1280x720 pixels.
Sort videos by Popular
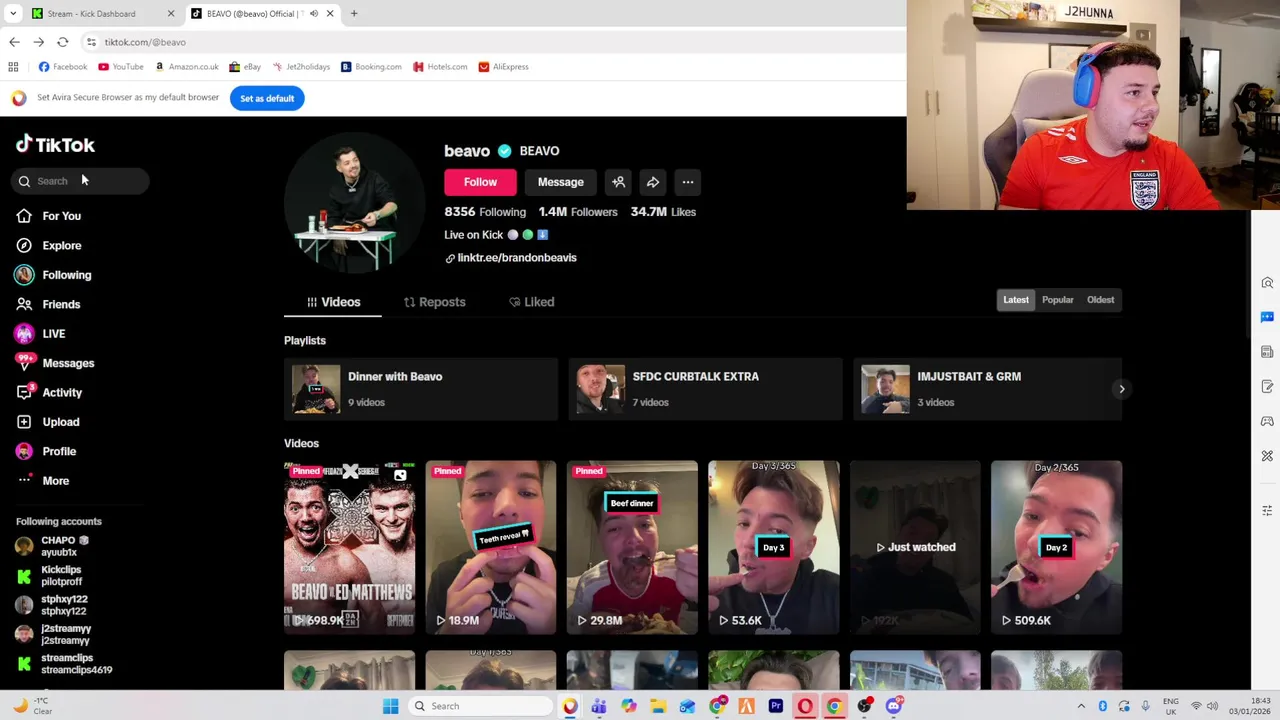click(x=1057, y=300)
